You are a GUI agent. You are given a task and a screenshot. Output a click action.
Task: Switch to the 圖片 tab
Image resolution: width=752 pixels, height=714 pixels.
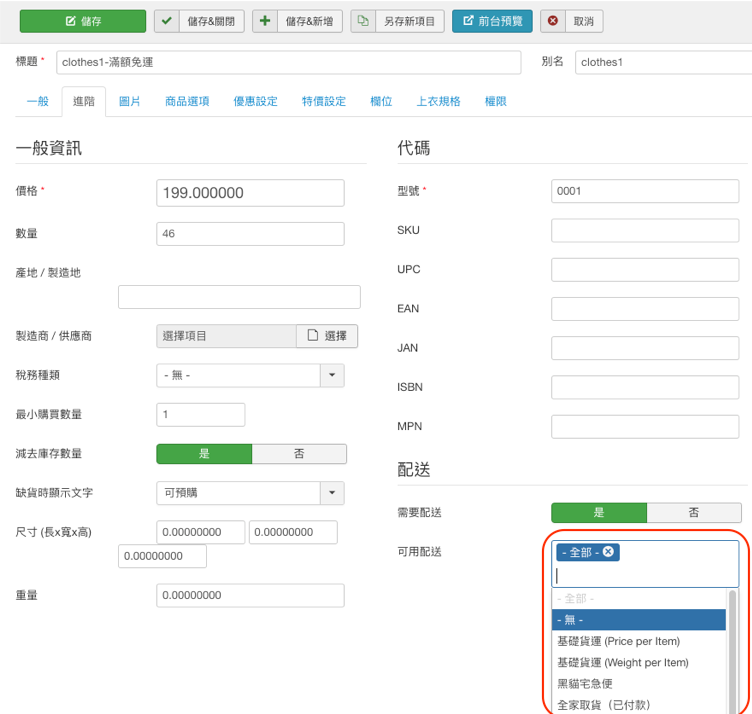tap(129, 101)
